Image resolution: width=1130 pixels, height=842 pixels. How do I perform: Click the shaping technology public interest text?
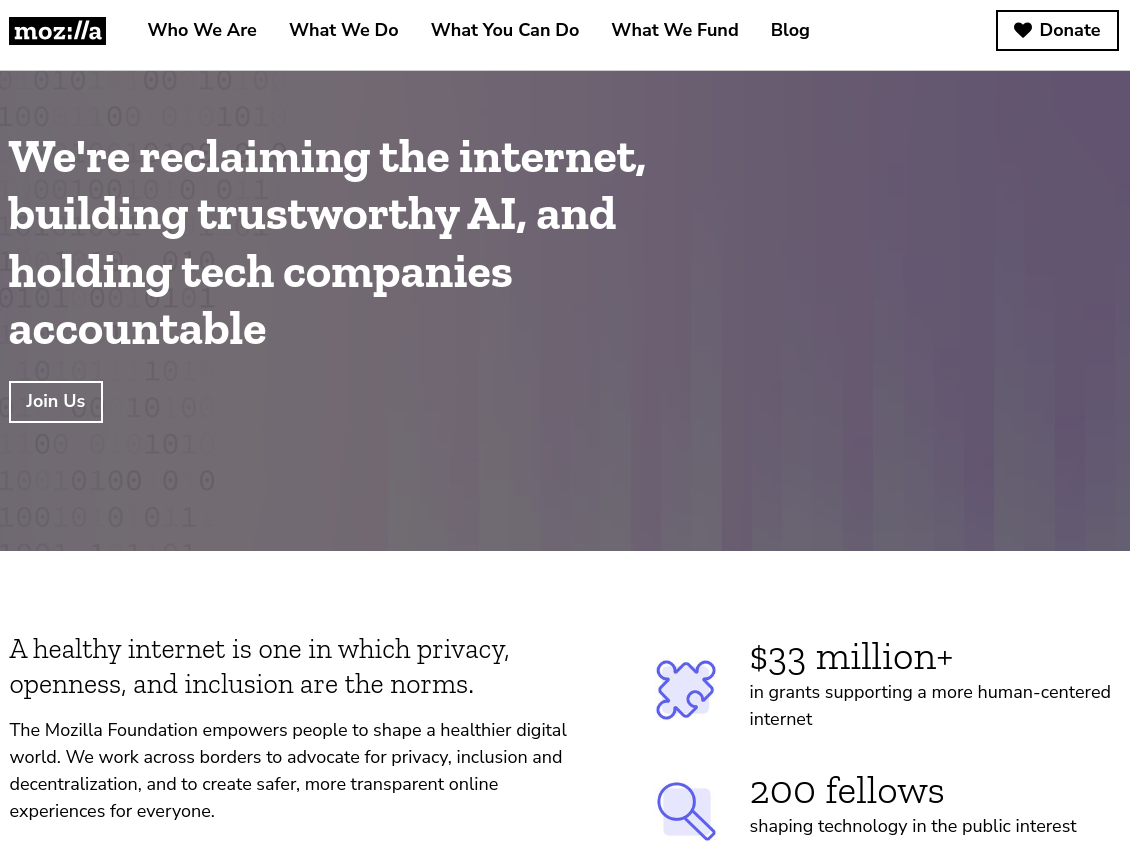(x=912, y=826)
